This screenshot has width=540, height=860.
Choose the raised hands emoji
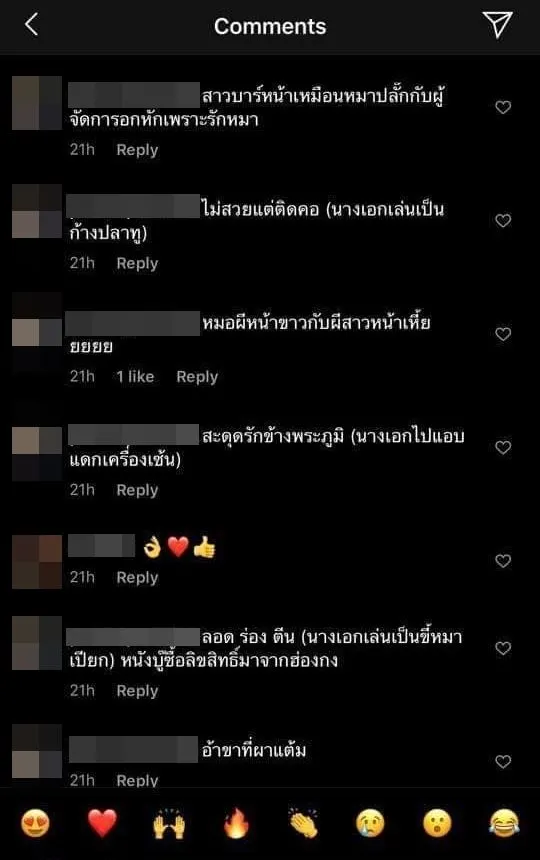(169, 823)
